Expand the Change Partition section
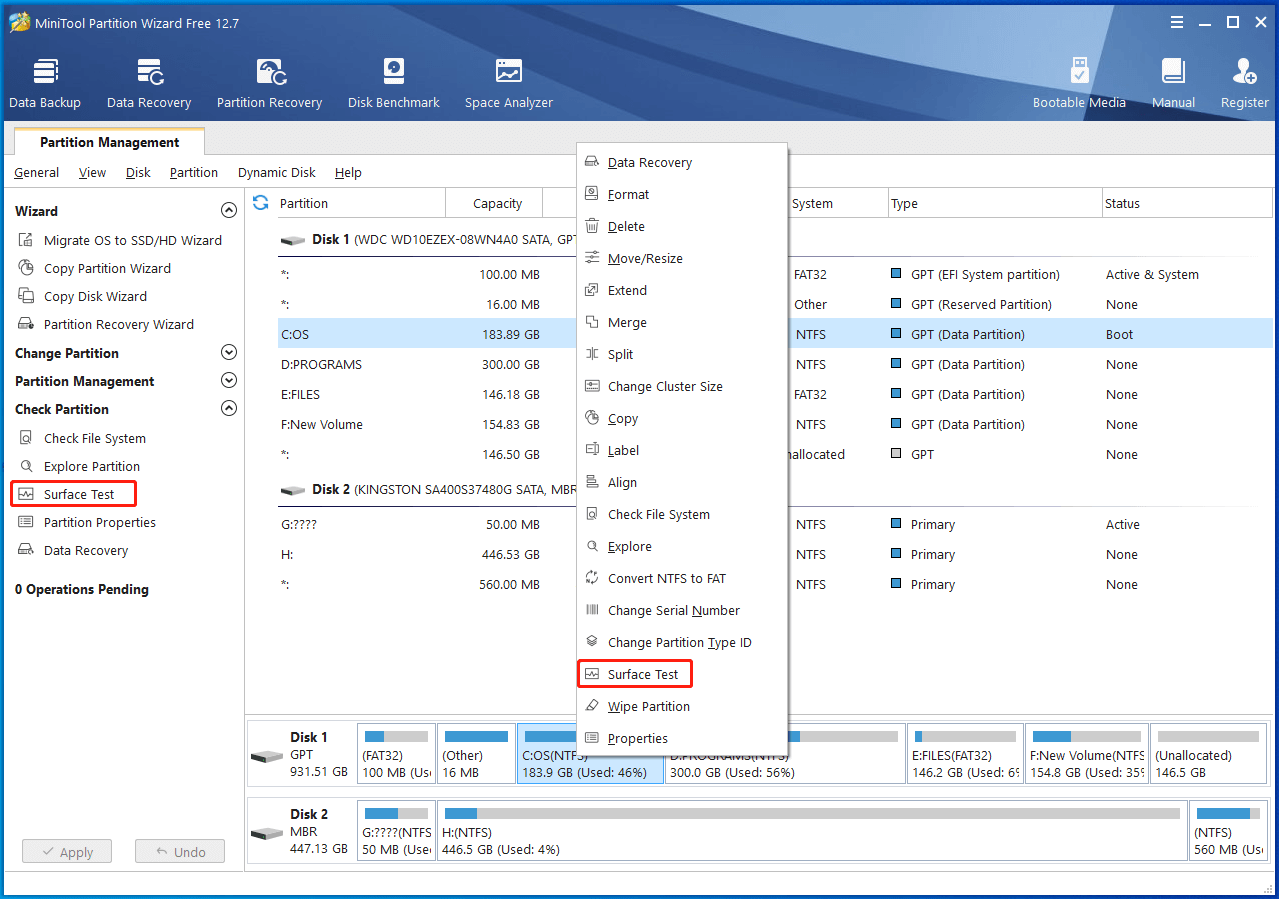 [229, 353]
